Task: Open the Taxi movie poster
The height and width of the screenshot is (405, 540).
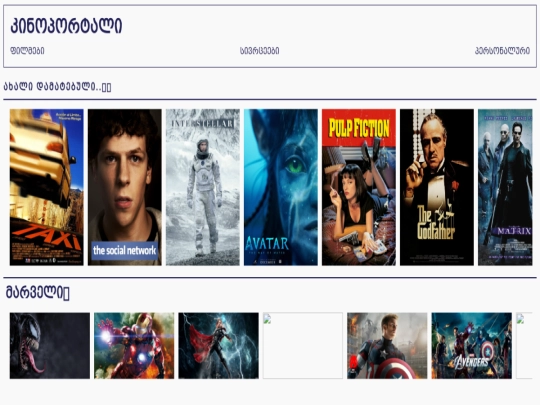Action: [x=46, y=187]
